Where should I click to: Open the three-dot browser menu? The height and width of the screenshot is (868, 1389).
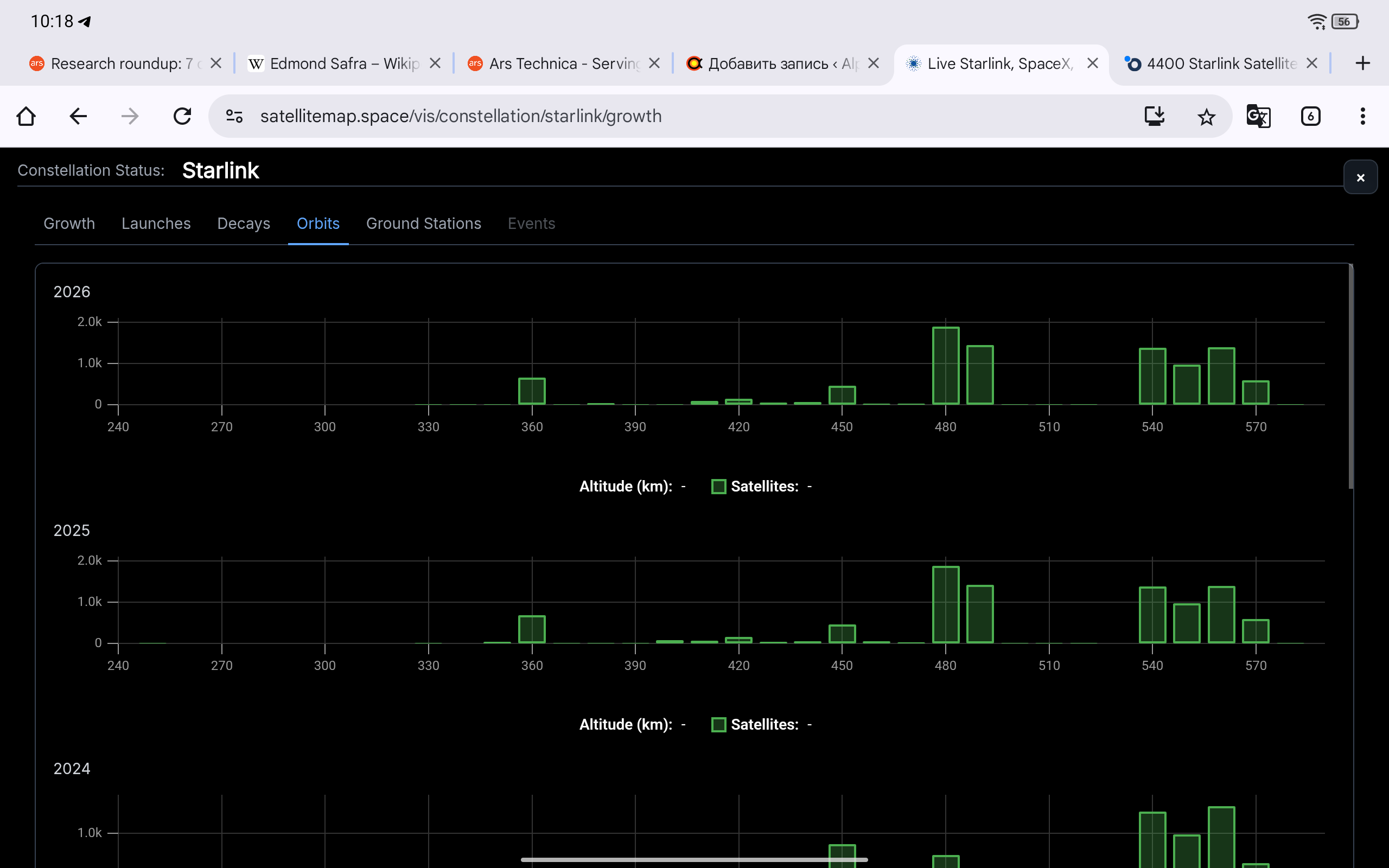(x=1362, y=117)
